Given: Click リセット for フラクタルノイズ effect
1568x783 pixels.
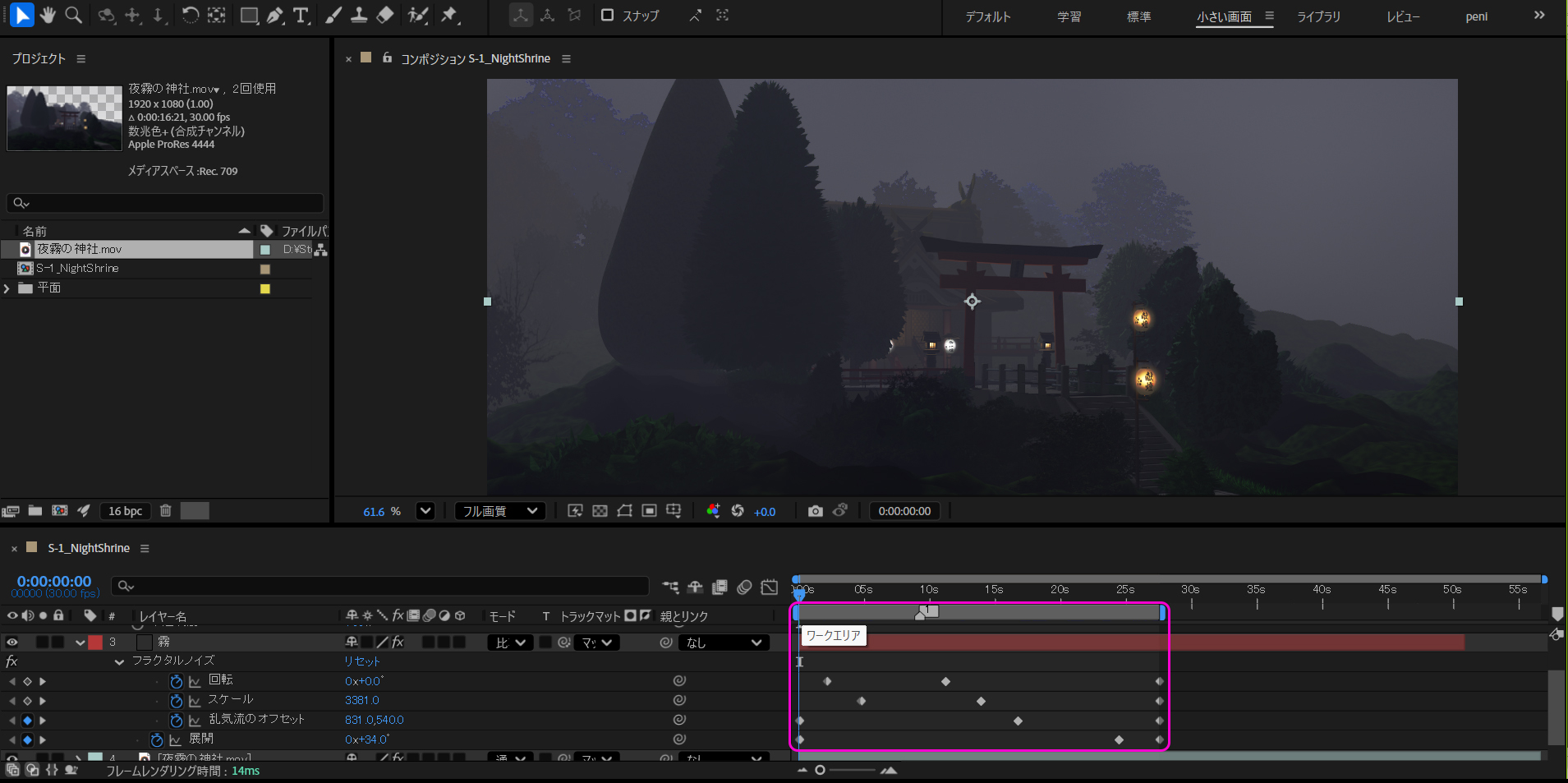Looking at the screenshot, I should tap(362, 661).
